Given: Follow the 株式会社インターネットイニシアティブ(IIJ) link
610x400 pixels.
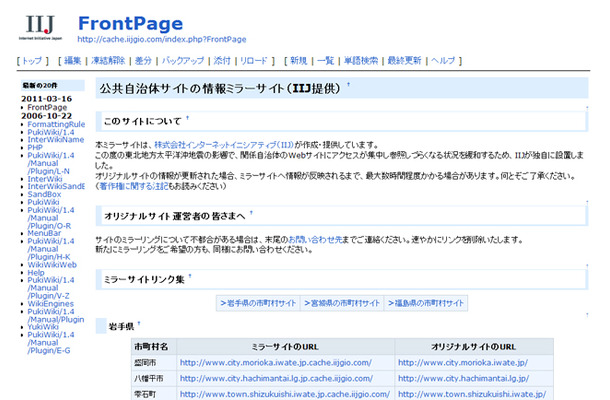Looking at the screenshot, I should click(224, 145).
